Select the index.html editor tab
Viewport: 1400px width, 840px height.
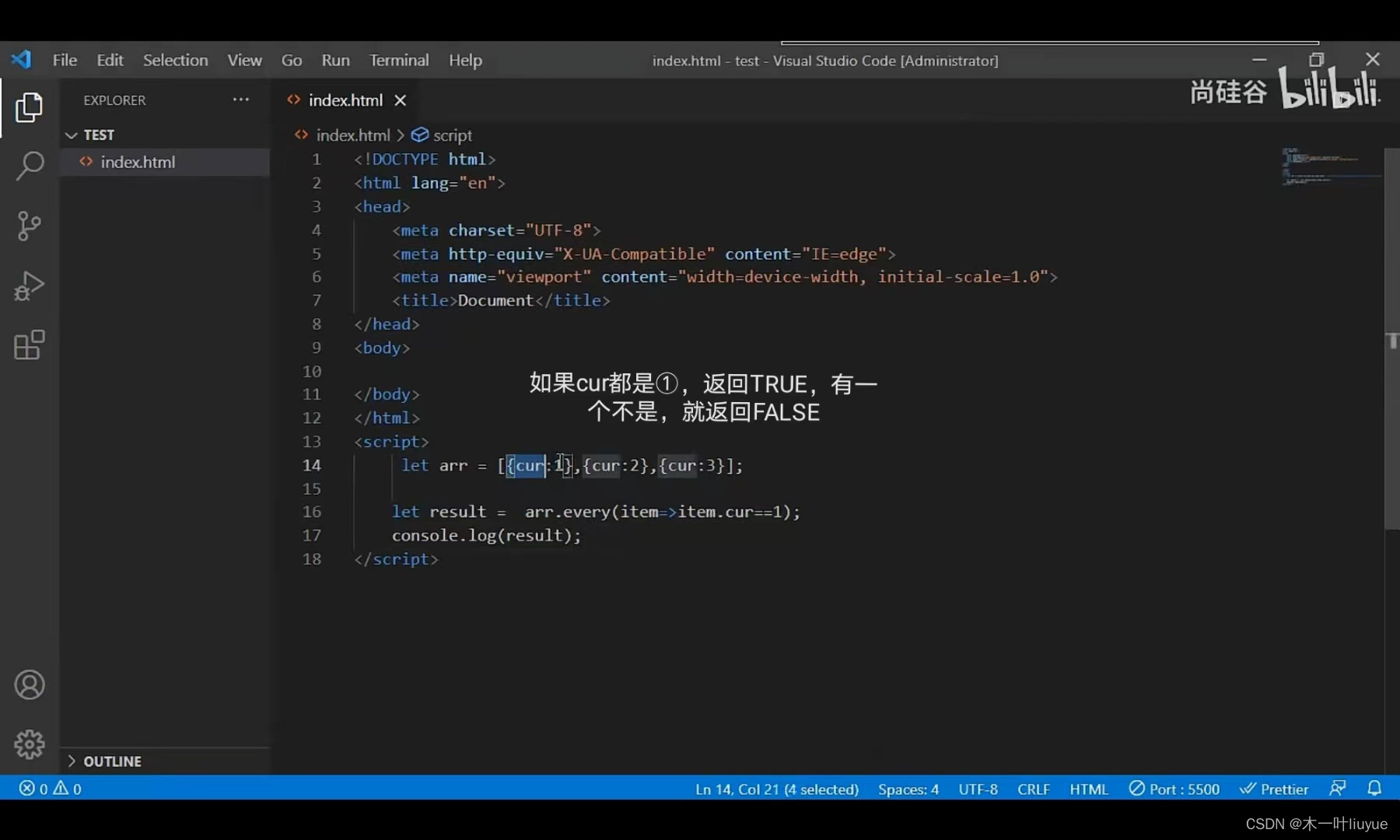point(345,100)
